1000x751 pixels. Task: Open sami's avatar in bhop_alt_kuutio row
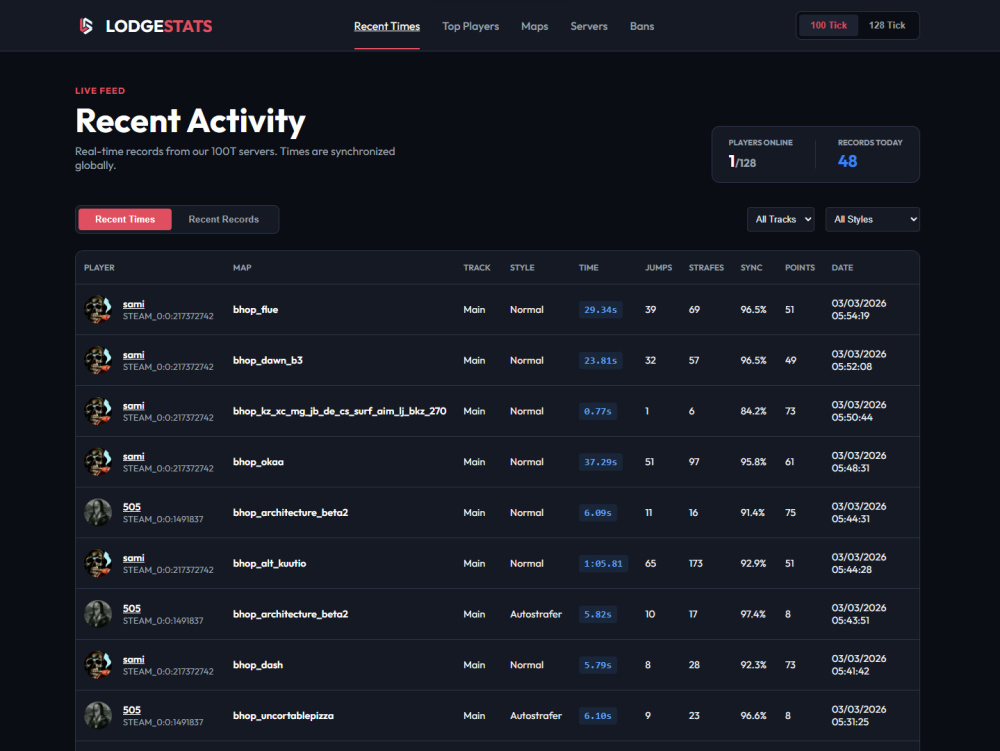pyautogui.click(x=98, y=563)
